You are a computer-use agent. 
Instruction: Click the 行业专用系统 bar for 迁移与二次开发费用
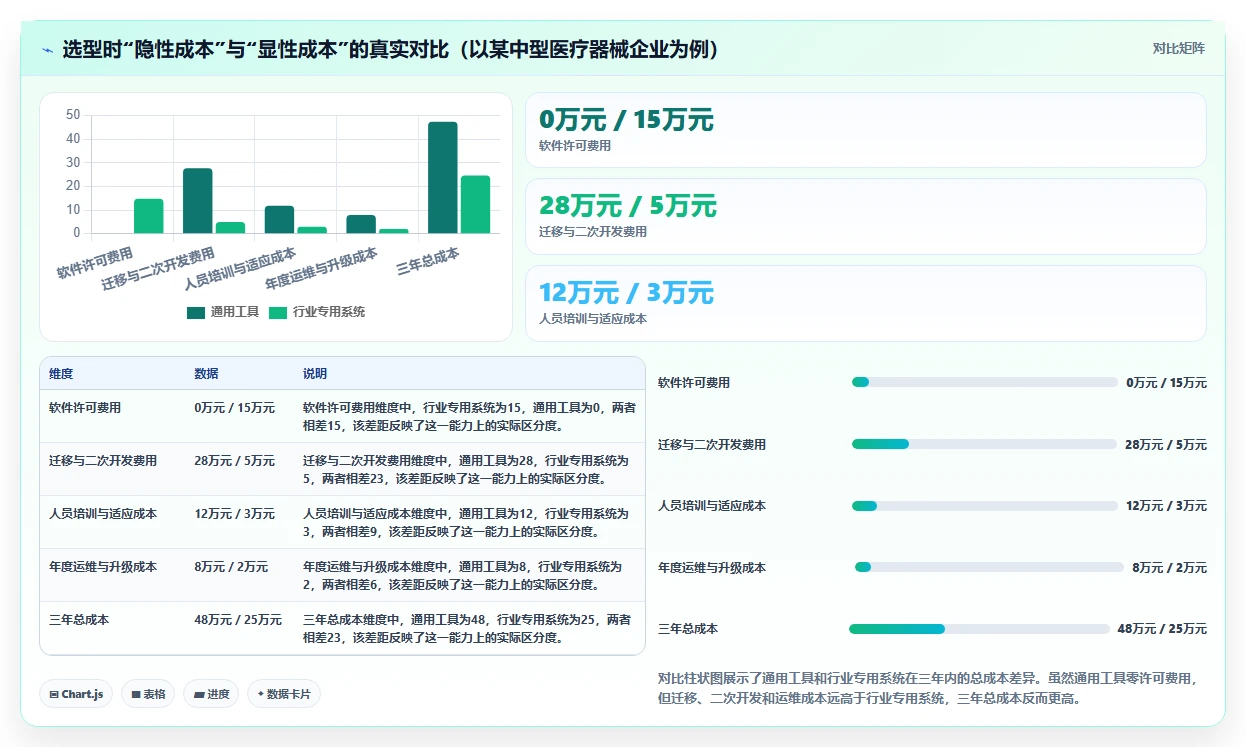[x=230, y=228]
